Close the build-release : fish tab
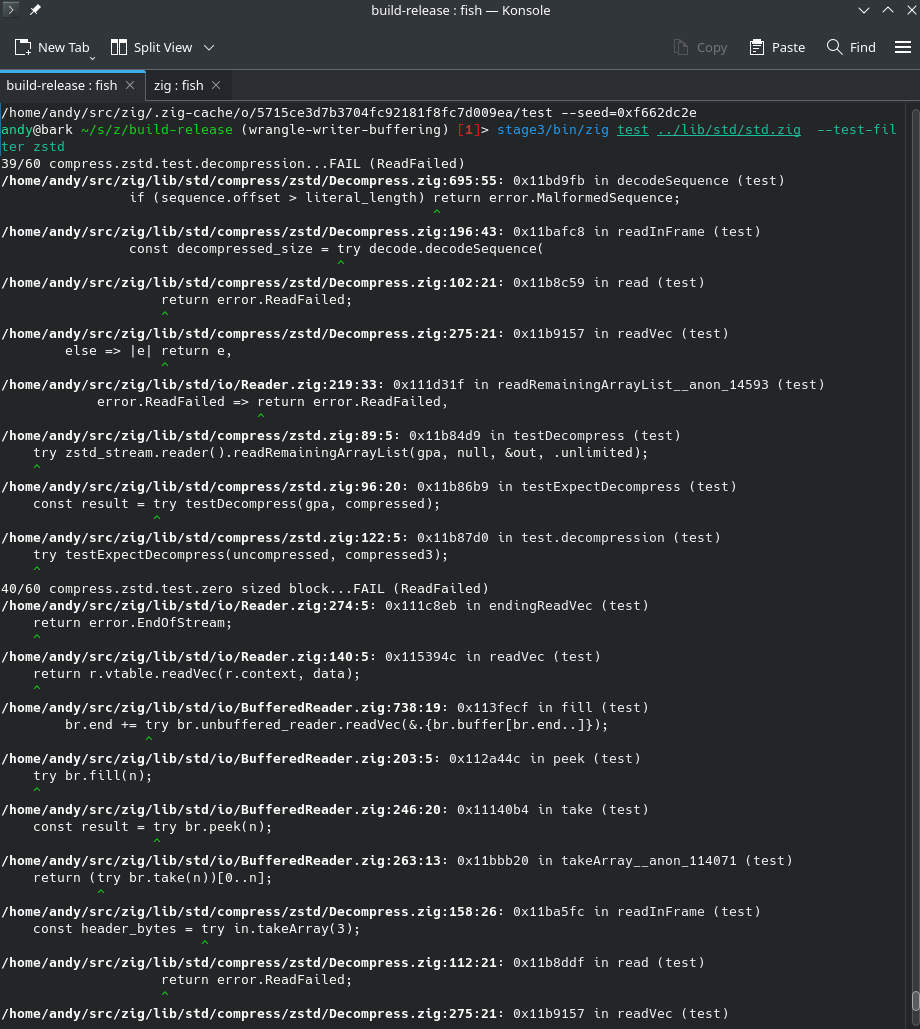This screenshot has width=920, height=1029. 130,85
